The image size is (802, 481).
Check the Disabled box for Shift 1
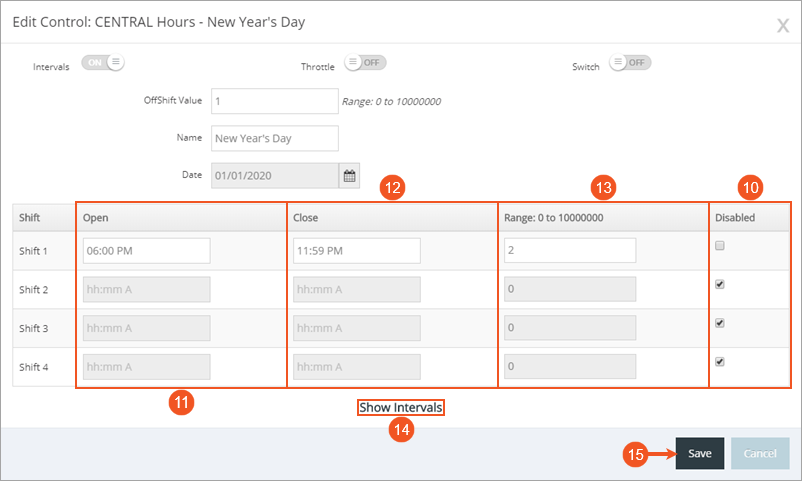click(720, 246)
